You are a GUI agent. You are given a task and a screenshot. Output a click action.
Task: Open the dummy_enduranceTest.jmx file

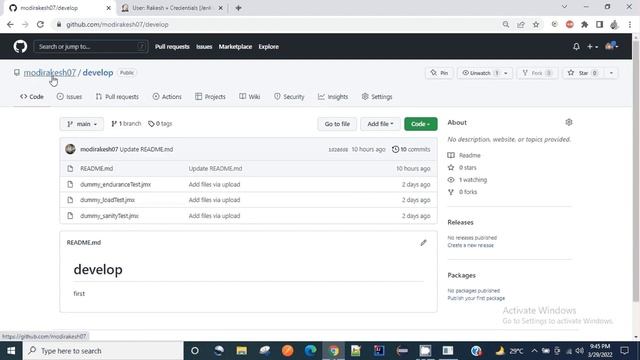(x=116, y=184)
